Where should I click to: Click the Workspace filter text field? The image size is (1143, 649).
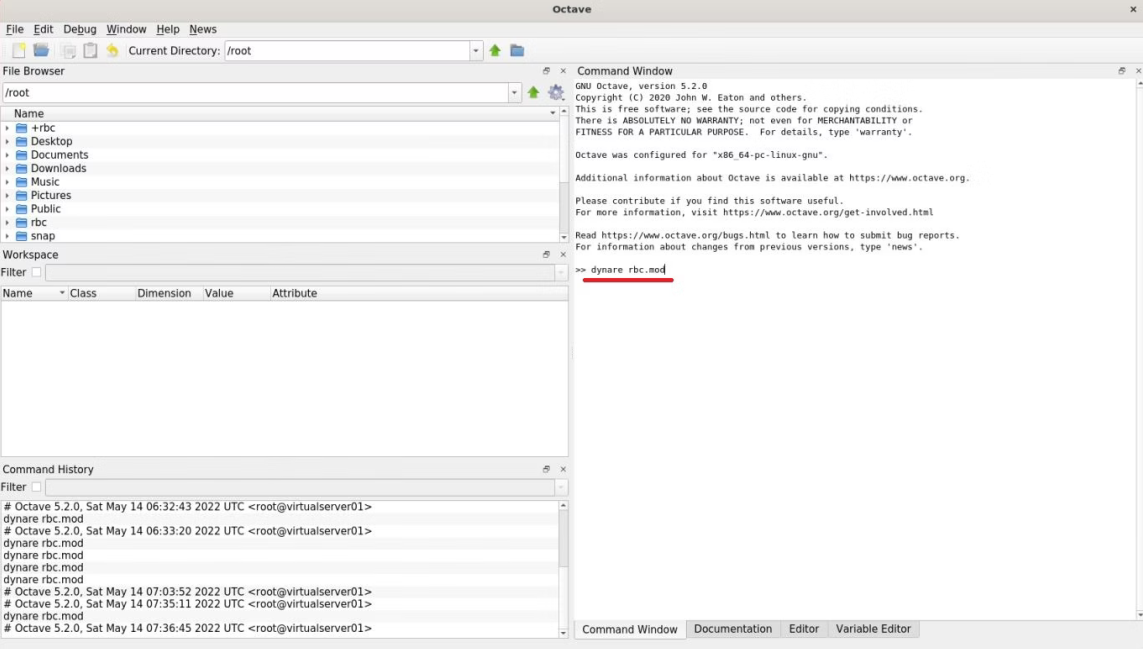click(x=300, y=272)
